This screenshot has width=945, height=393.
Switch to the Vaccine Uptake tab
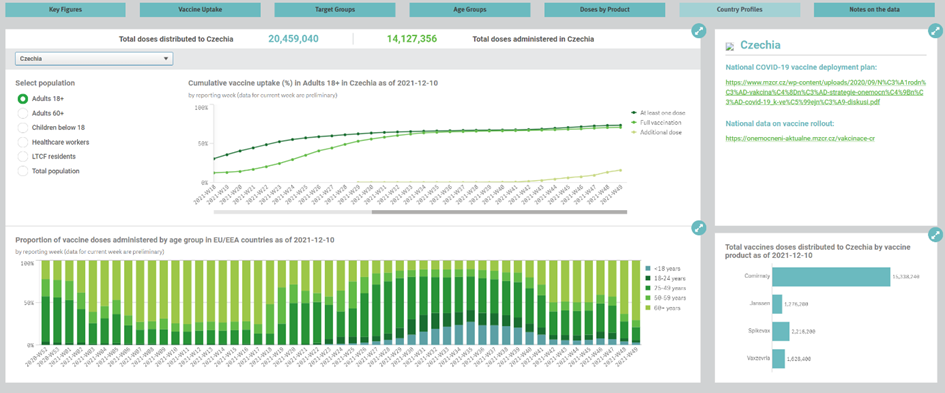point(200,10)
